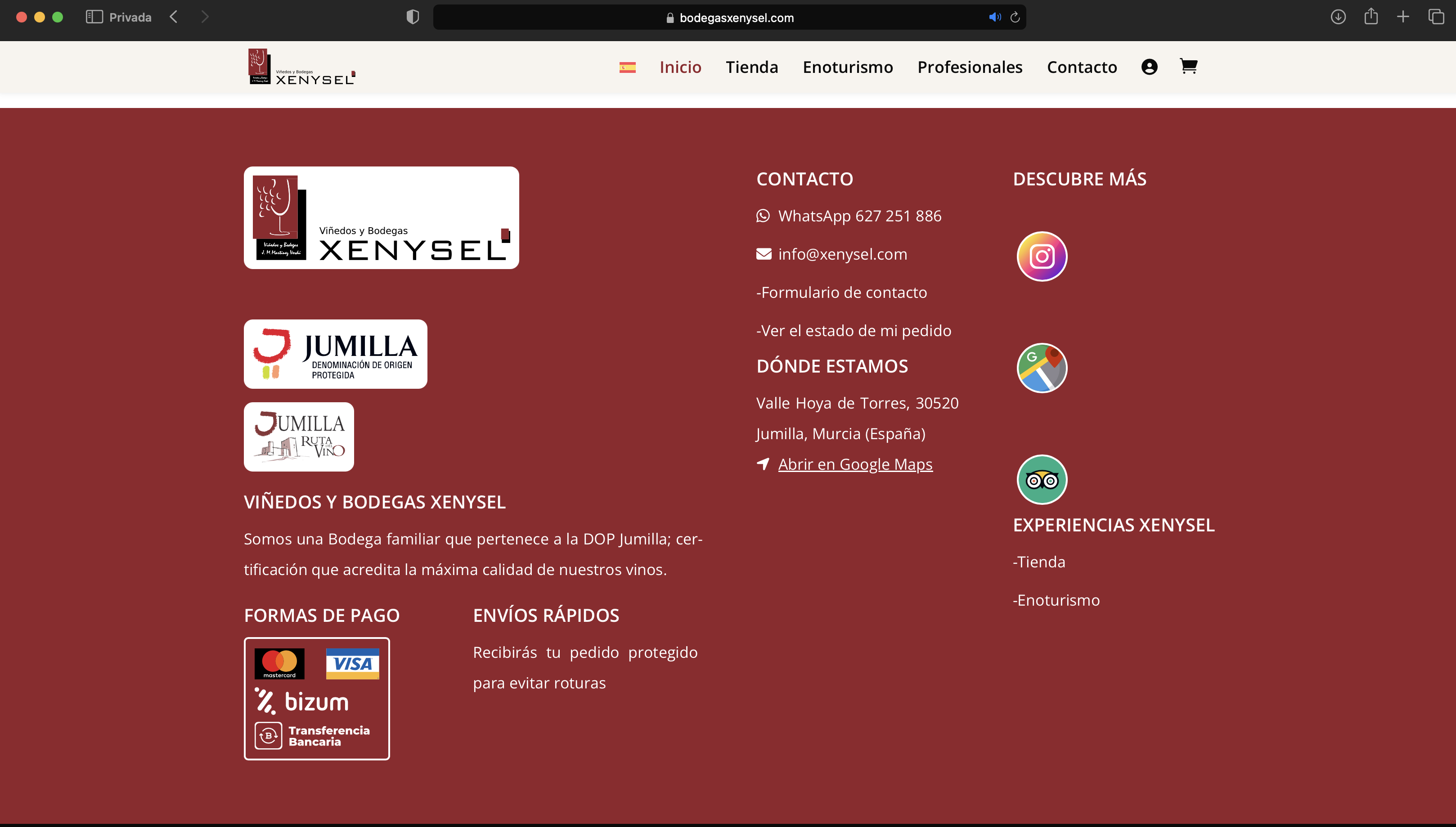Open the Instagram profile icon
This screenshot has height=827, width=1456.
tap(1042, 256)
